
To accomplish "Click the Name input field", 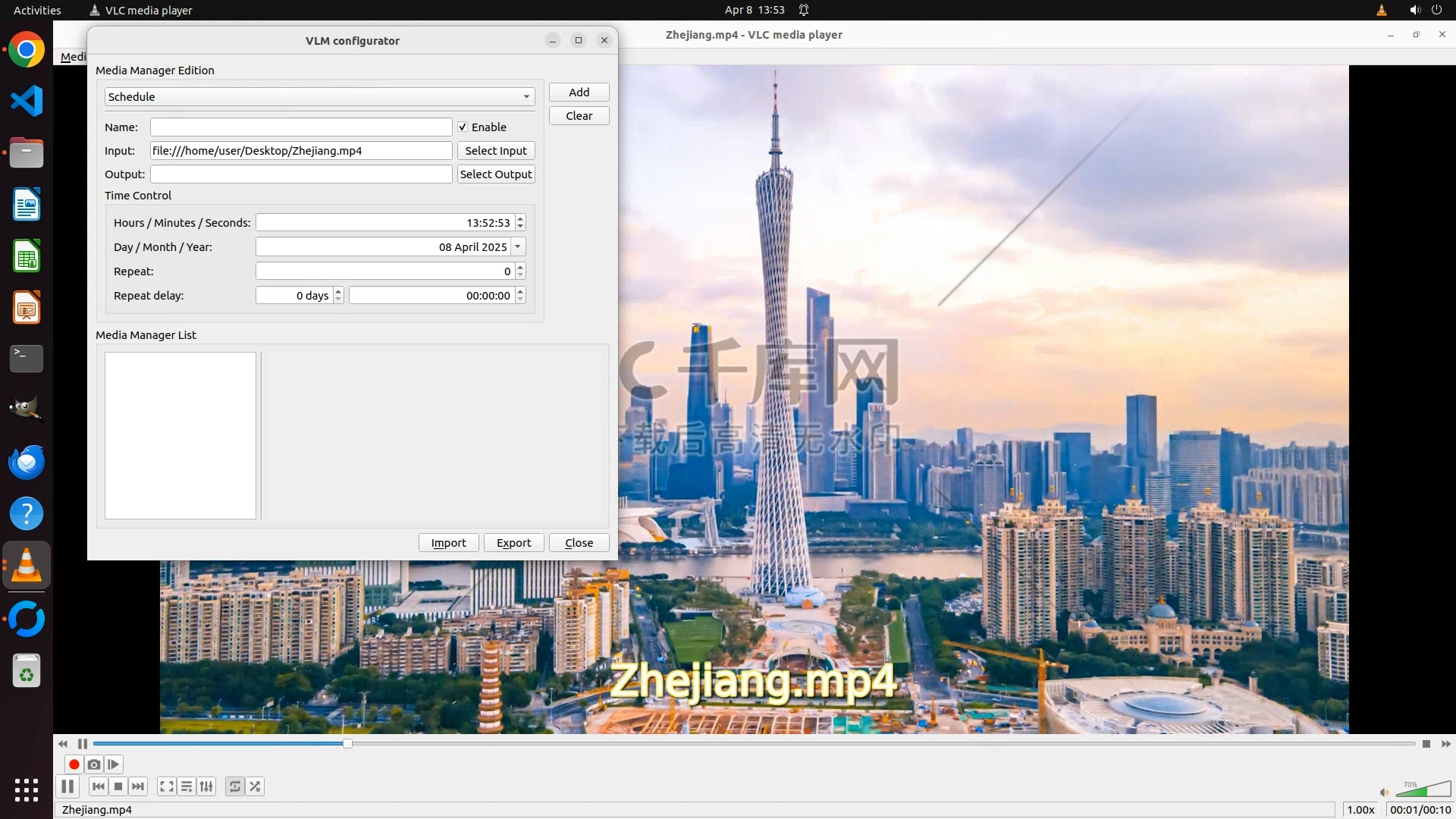I will [301, 127].
